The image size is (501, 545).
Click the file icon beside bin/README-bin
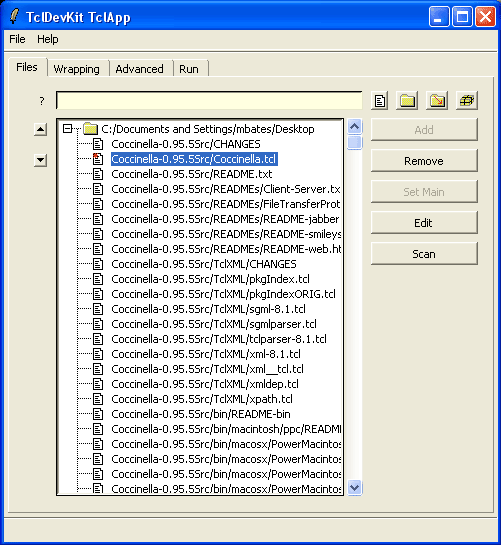[98, 414]
